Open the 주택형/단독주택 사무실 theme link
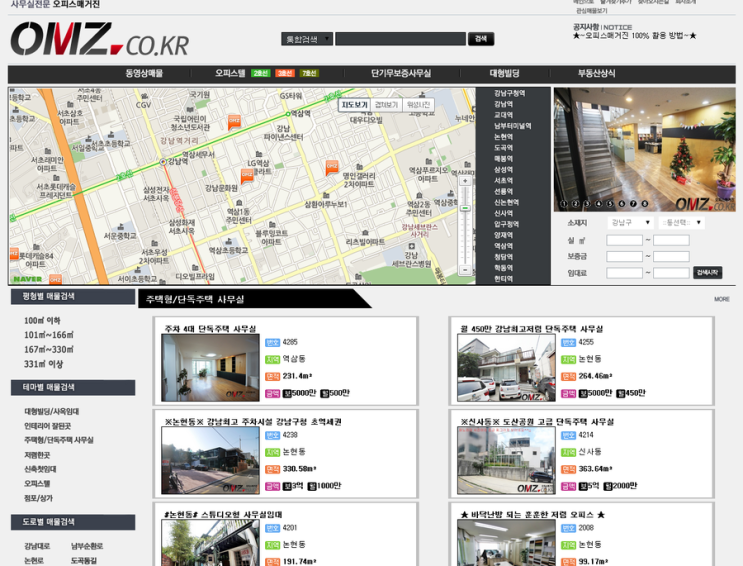Image resolution: width=743 pixels, height=566 pixels. point(59,440)
